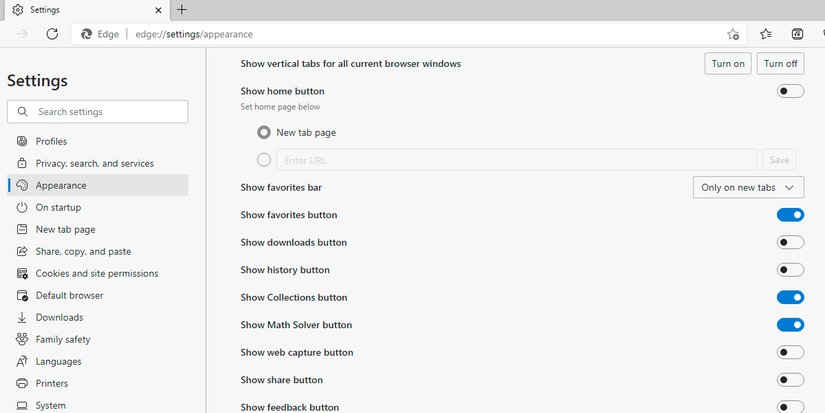Open Printers settings section
The width and height of the screenshot is (825, 413).
(52, 383)
